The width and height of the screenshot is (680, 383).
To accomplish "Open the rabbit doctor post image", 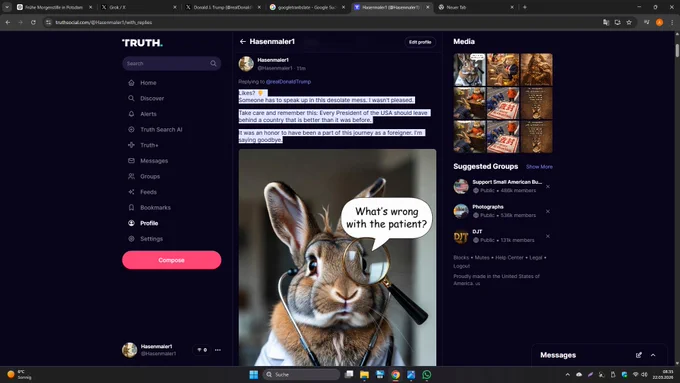I will (337, 257).
